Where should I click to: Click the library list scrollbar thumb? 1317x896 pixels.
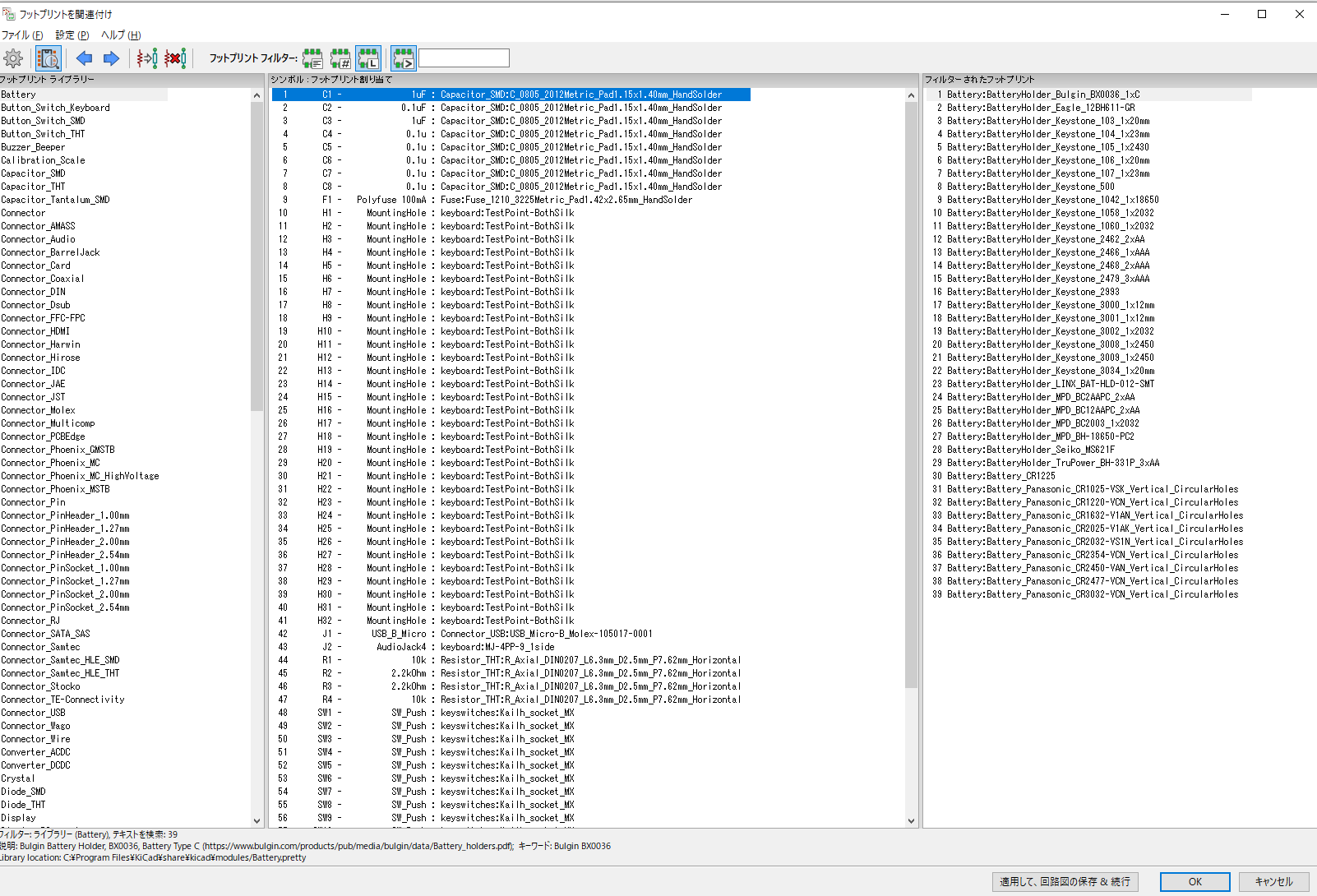coord(256,256)
